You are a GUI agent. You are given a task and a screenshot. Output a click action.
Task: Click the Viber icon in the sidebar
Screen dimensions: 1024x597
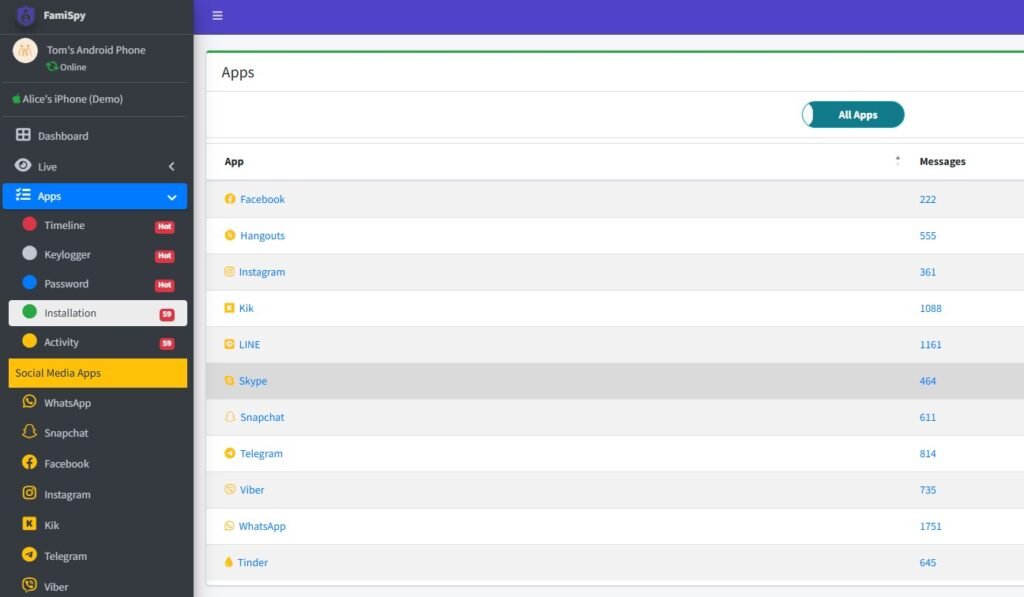pos(29,585)
